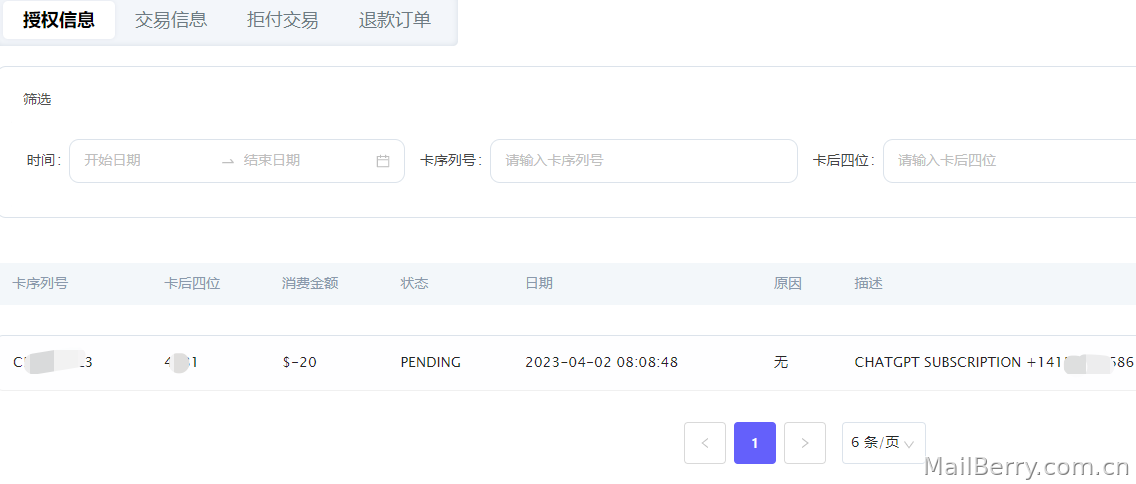Click the date 2023-04-02 08:08:48 cell
The height and width of the screenshot is (484, 1136).
(601, 362)
